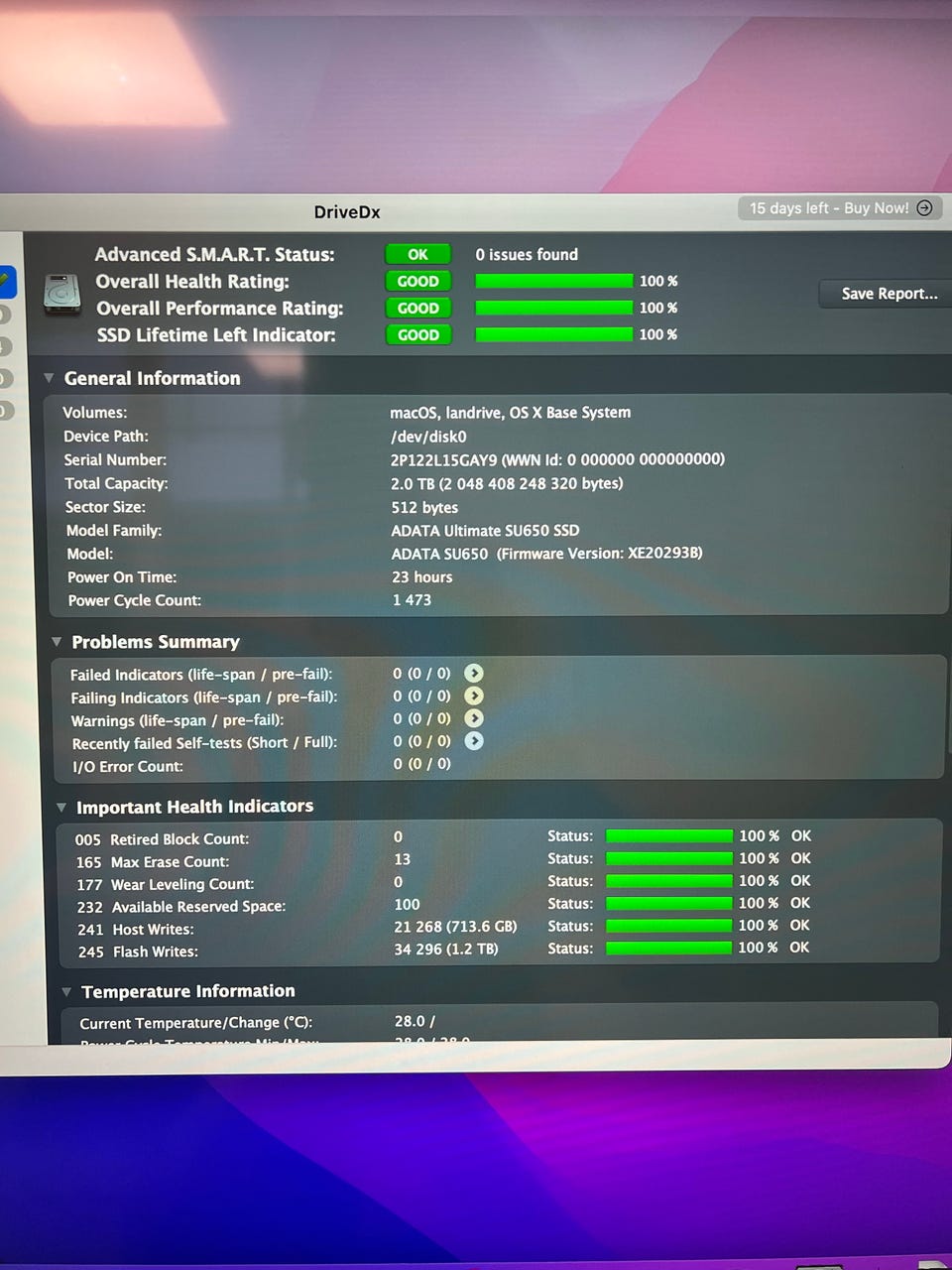Click the Total Capacity value 2.0 TB
Image resolution: width=952 pixels, height=1270 pixels.
pos(507,484)
